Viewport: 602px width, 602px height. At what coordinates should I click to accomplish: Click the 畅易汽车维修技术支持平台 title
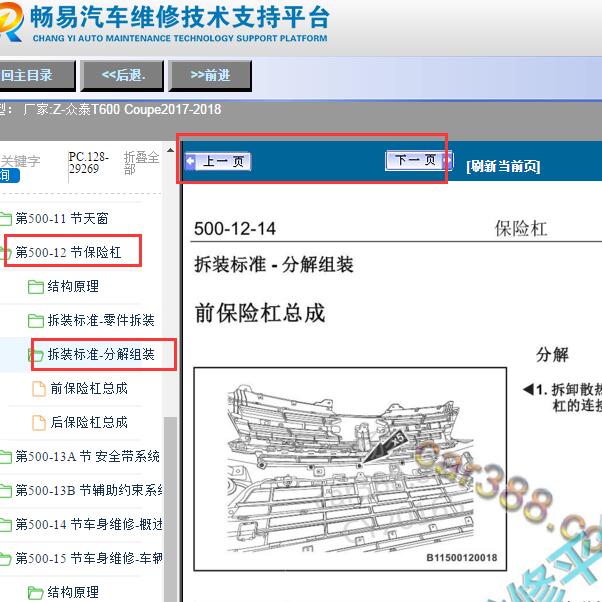click(x=180, y=17)
